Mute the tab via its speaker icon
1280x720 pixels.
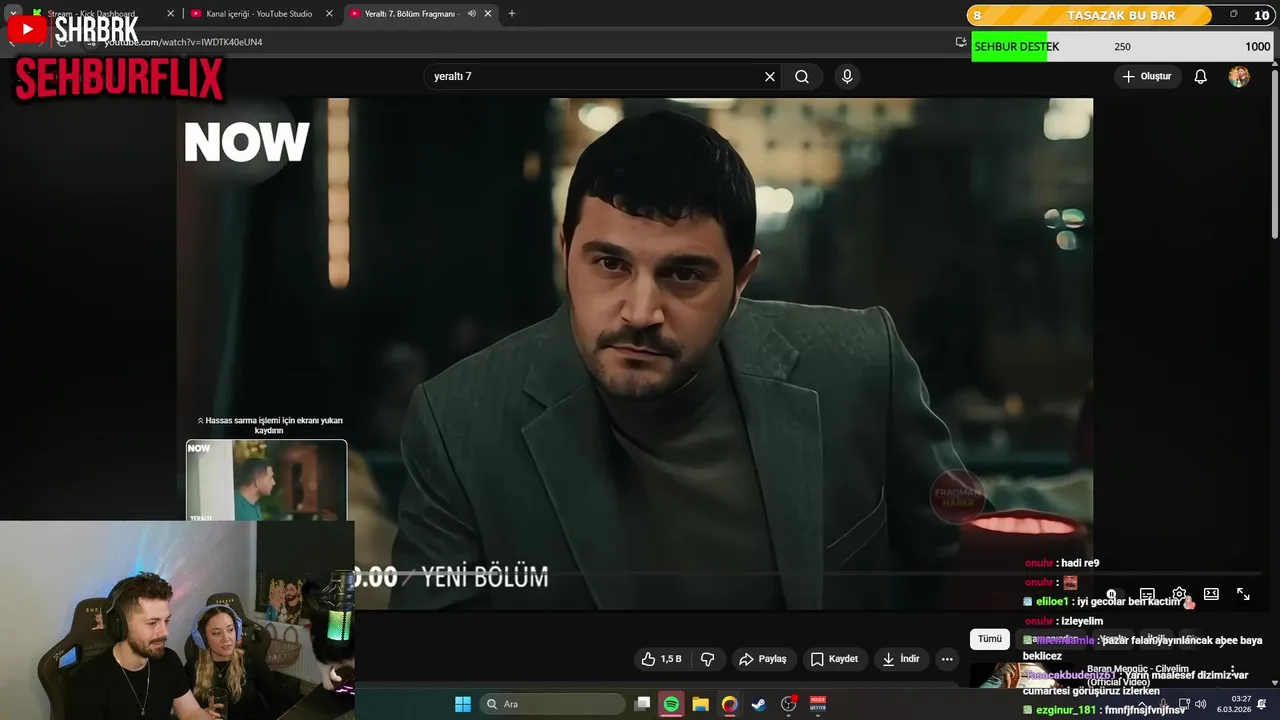471,14
